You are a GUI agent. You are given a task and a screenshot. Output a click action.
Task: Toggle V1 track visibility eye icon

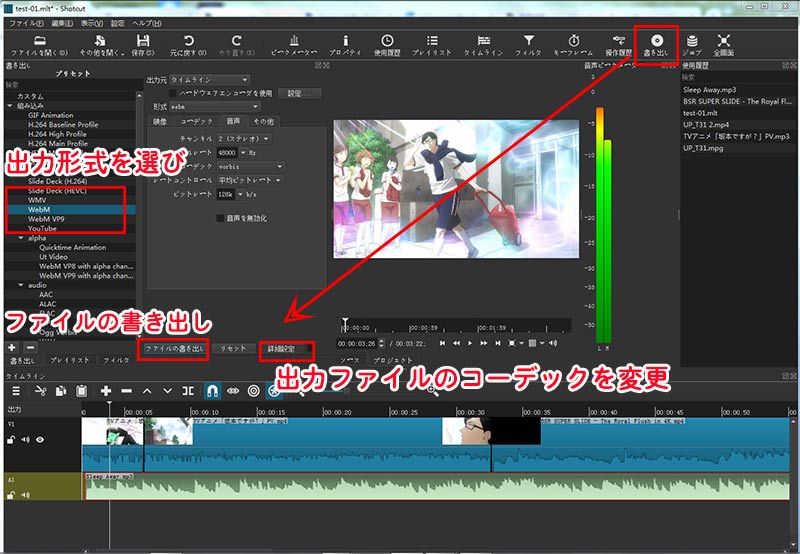click(40, 440)
